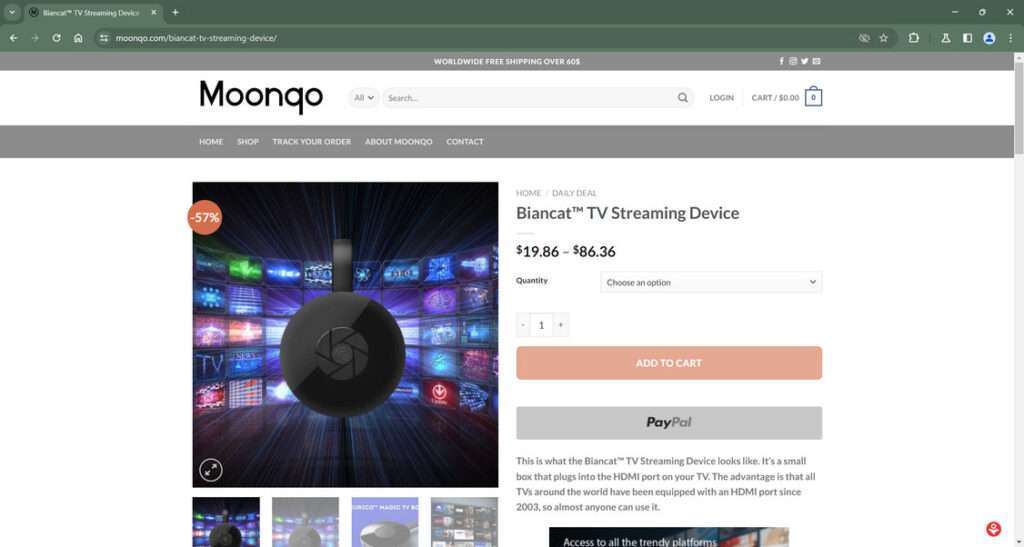Decrease quantity with minus button

523,325
